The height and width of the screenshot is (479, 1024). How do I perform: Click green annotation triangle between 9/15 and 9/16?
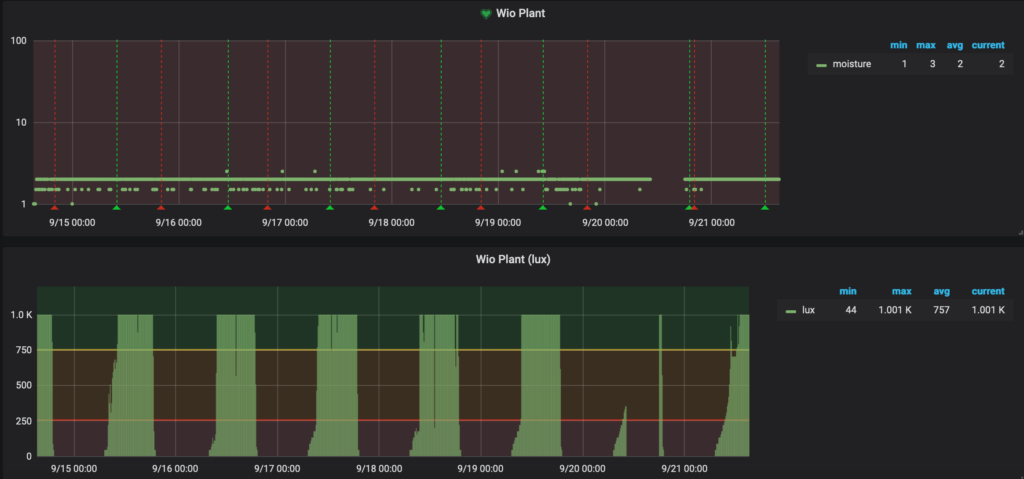click(x=116, y=207)
